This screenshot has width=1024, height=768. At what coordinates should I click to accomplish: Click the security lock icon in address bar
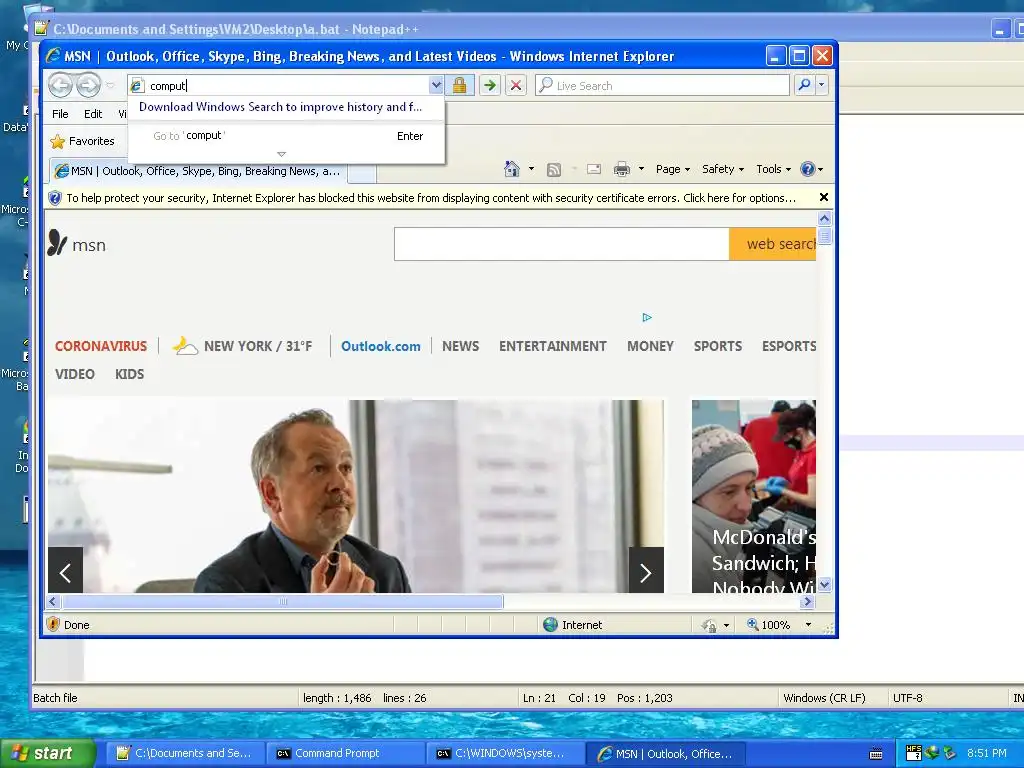click(x=459, y=86)
